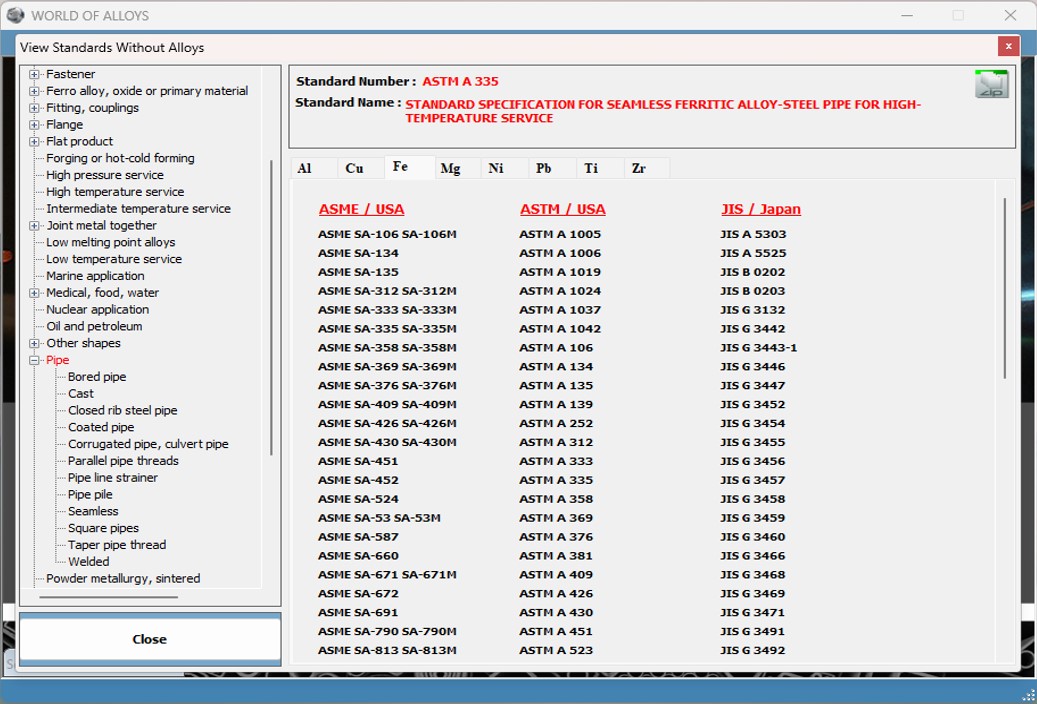Expand the Flange tree node
Screen dimensions: 1037x704
tap(34, 124)
